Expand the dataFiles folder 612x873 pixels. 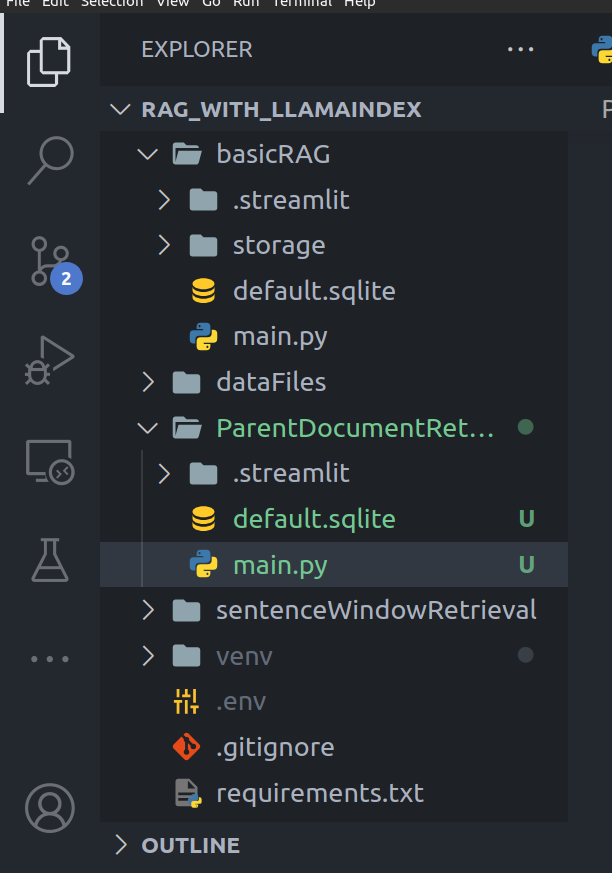147,382
